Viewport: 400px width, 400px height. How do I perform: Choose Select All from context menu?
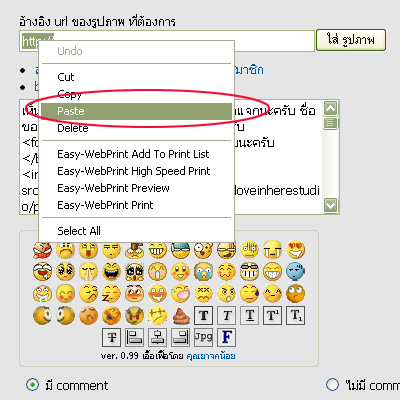pyautogui.click(x=136, y=231)
